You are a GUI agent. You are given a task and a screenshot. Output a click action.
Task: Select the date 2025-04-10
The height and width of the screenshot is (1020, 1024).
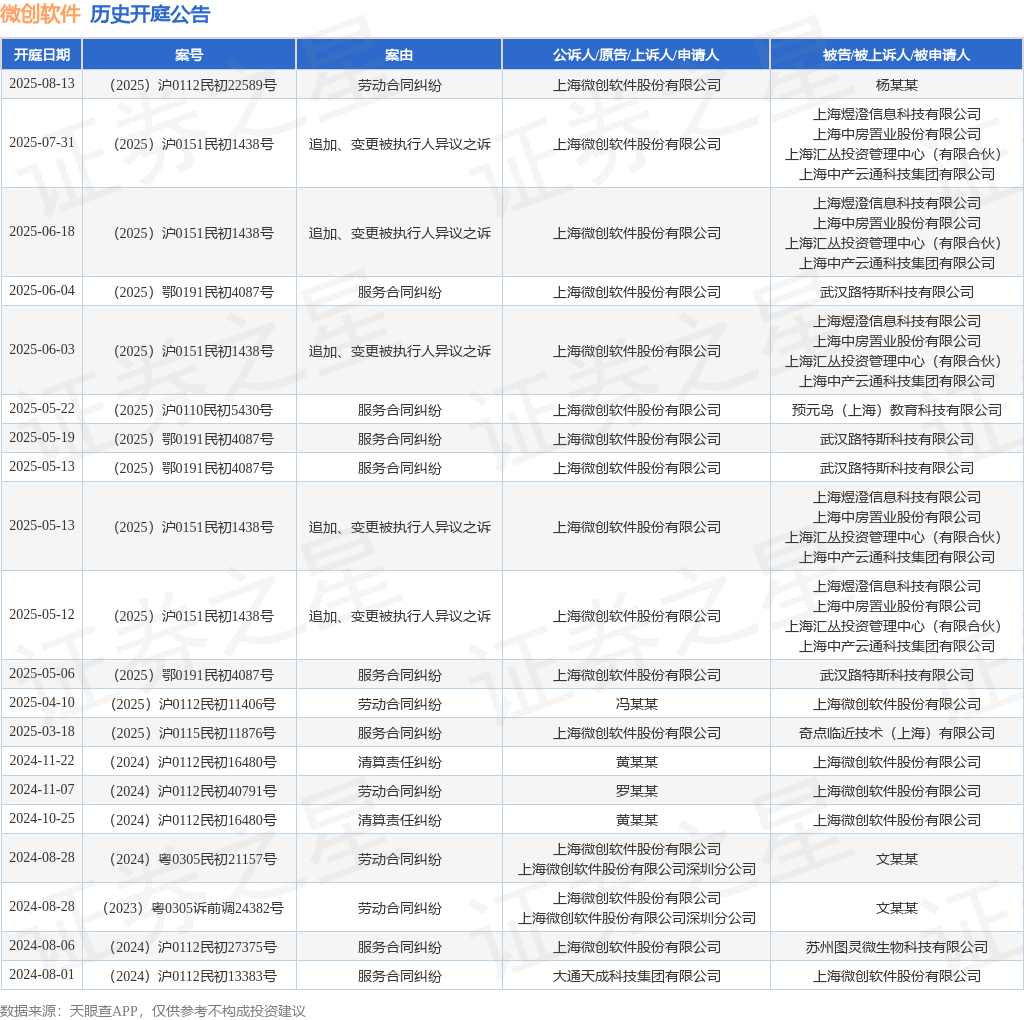point(42,703)
